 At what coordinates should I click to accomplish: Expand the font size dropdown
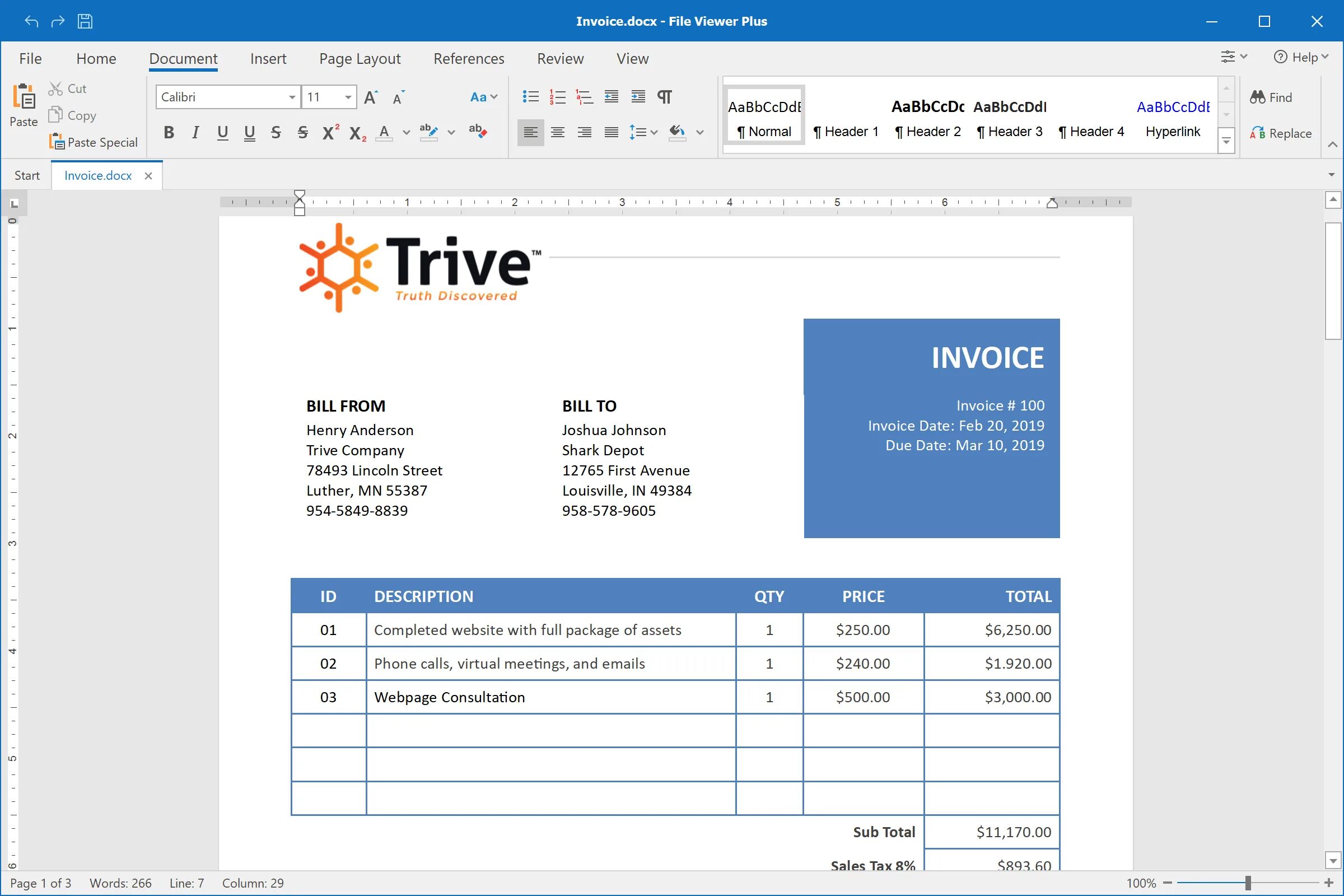[x=347, y=96]
